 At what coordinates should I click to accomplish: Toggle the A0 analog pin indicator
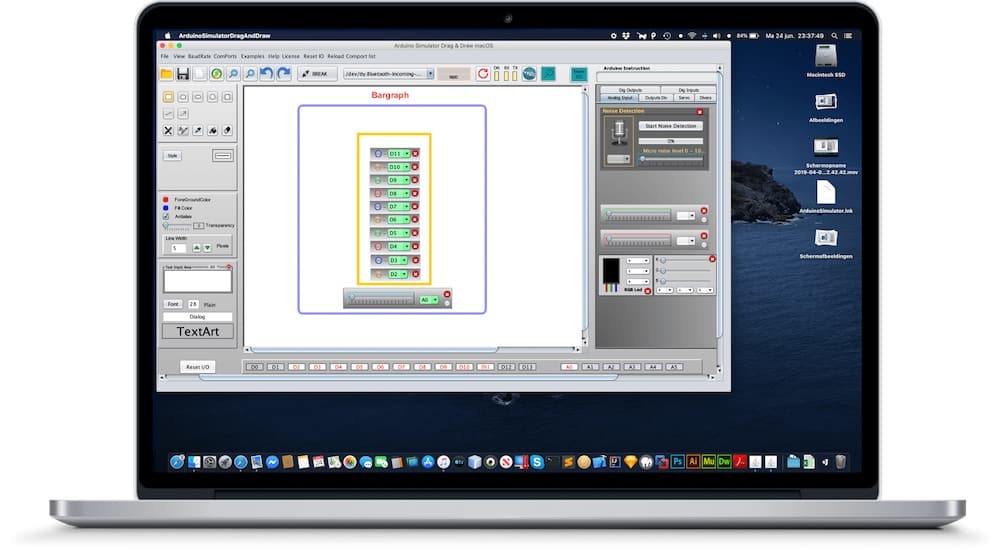pyautogui.click(x=569, y=367)
